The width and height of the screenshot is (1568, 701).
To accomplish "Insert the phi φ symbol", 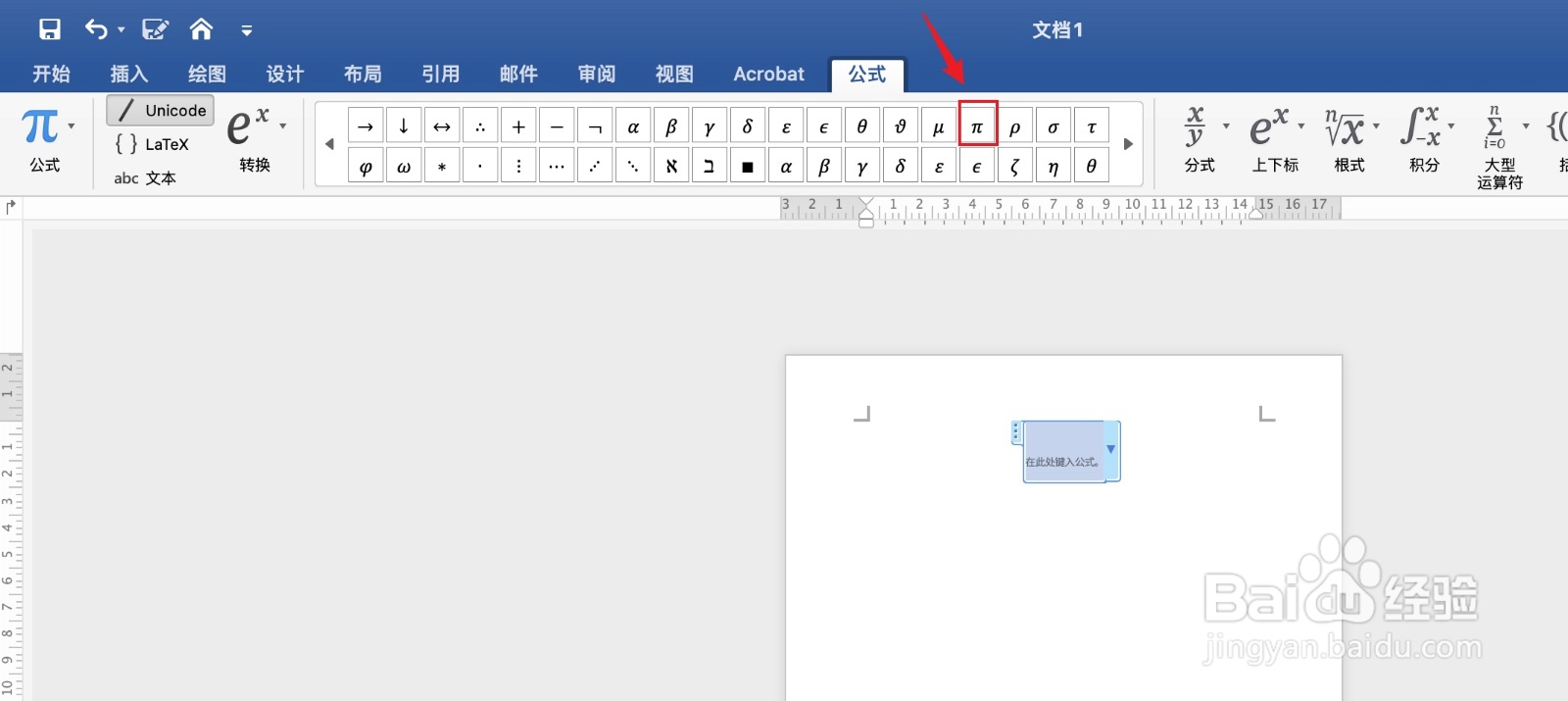I will (x=366, y=166).
